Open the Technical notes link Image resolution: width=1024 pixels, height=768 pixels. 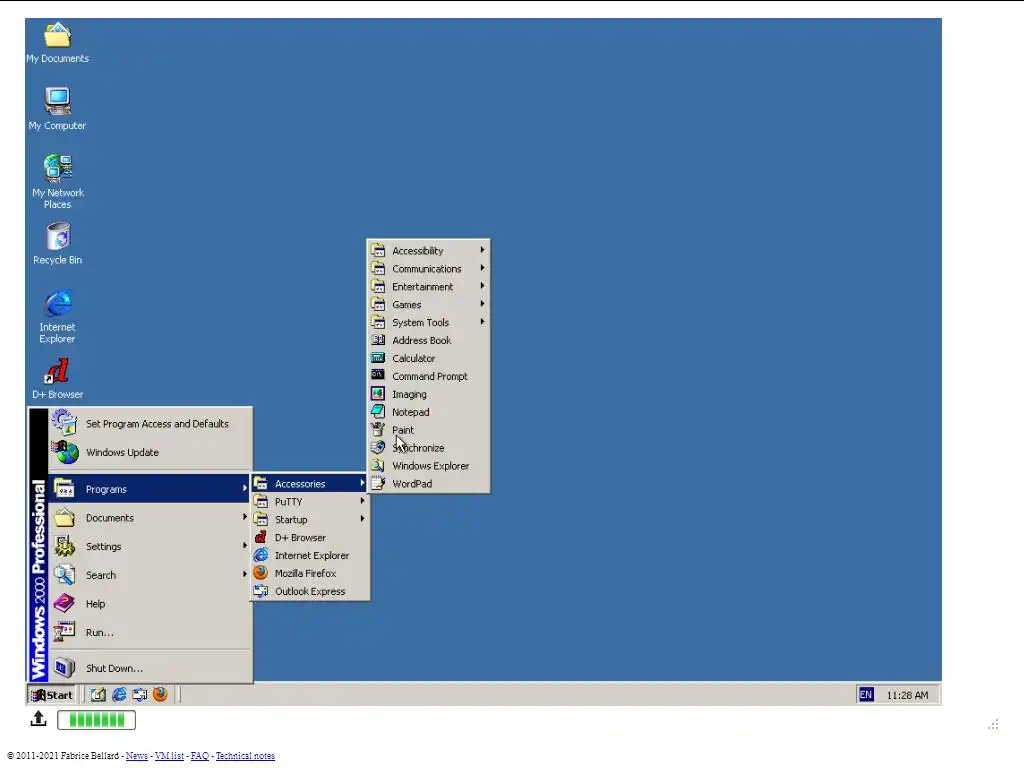tap(245, 756)
